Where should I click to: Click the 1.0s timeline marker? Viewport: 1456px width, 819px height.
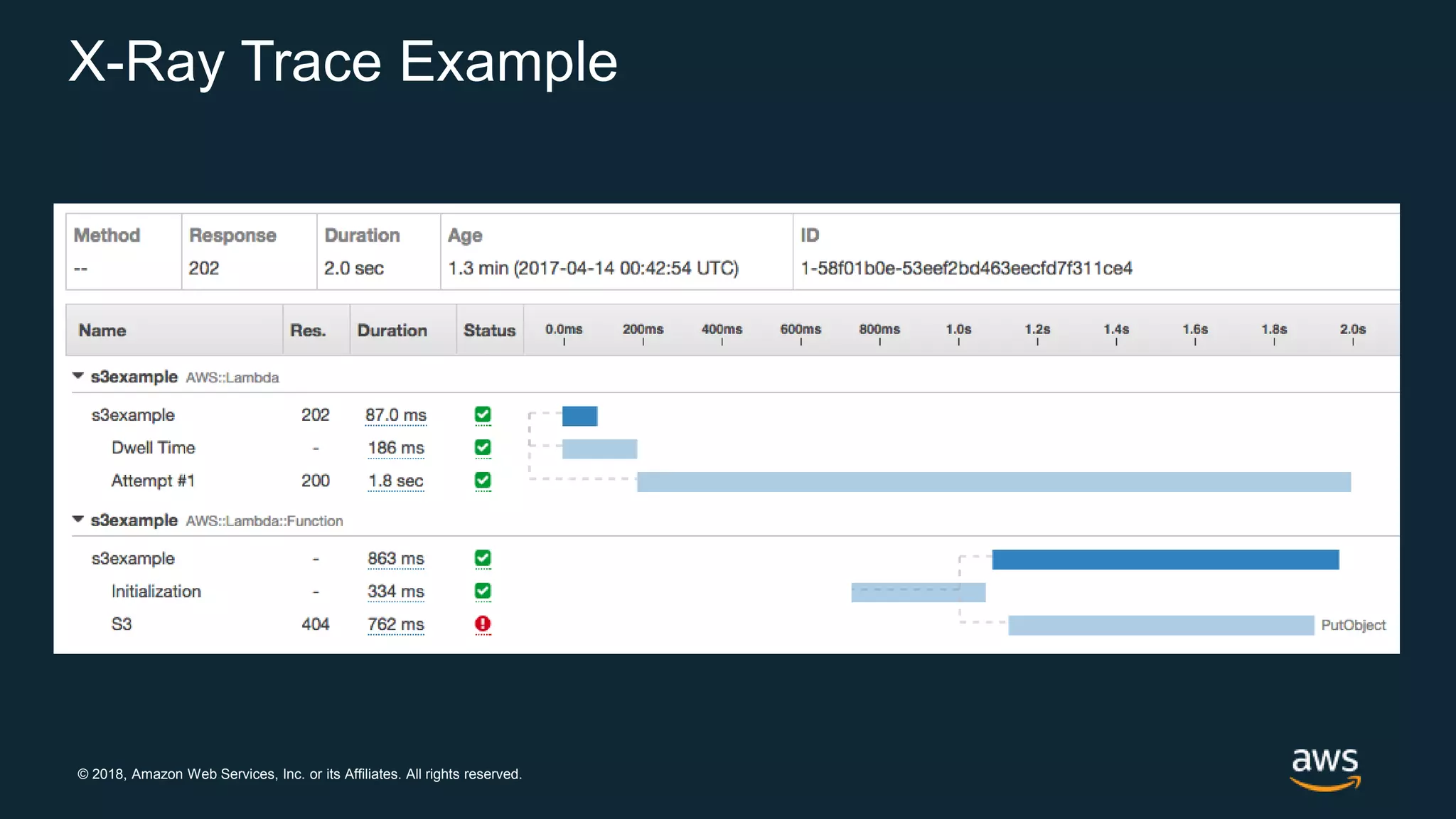pos(958,331)
